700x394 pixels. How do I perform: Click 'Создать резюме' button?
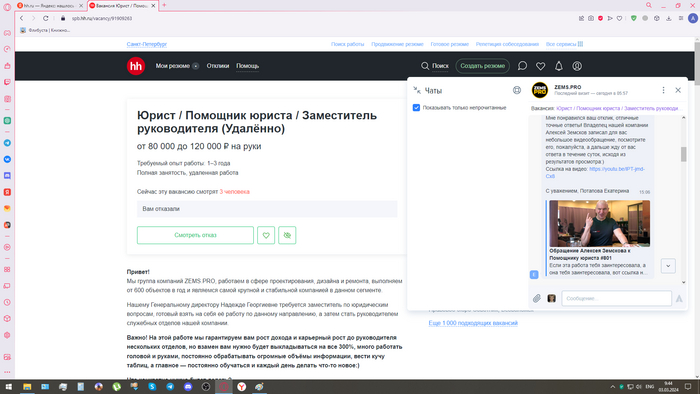[483, 66]
